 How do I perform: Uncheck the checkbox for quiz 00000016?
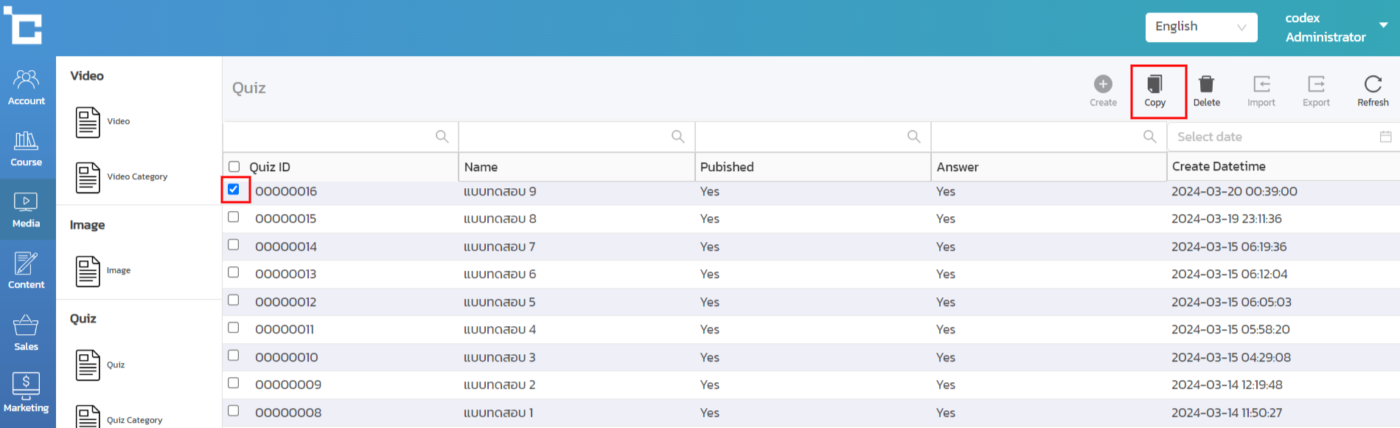[234, 189]
